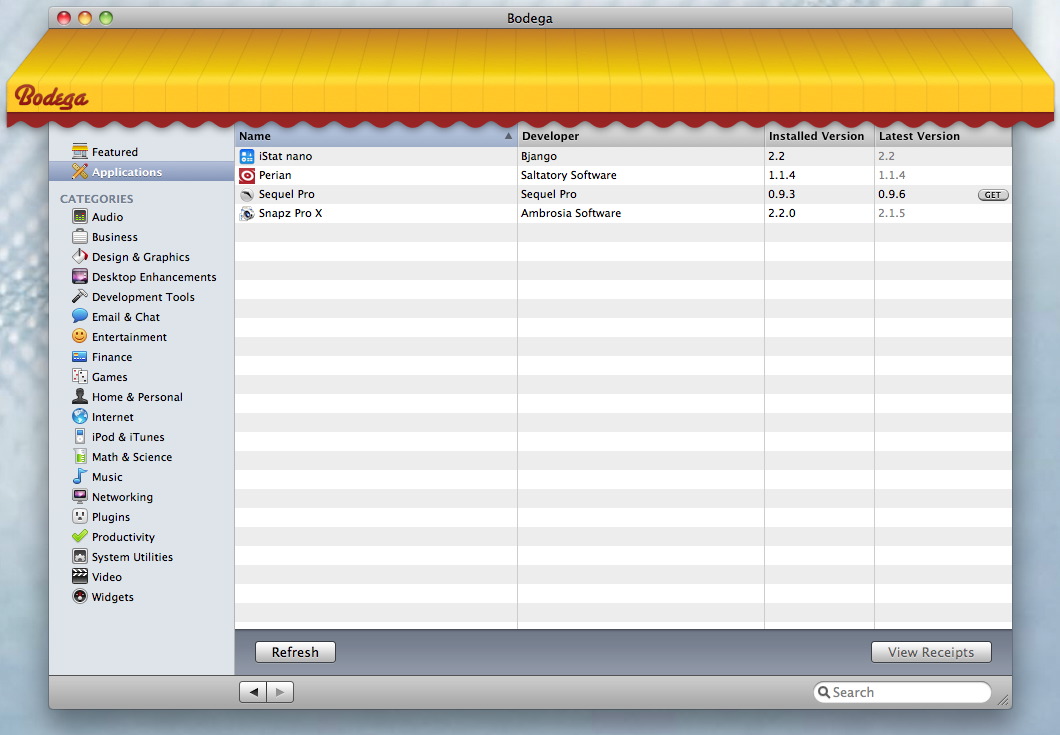Sort by the Name column header
The width and height of the screenshot is (1060, 735).
376,136
